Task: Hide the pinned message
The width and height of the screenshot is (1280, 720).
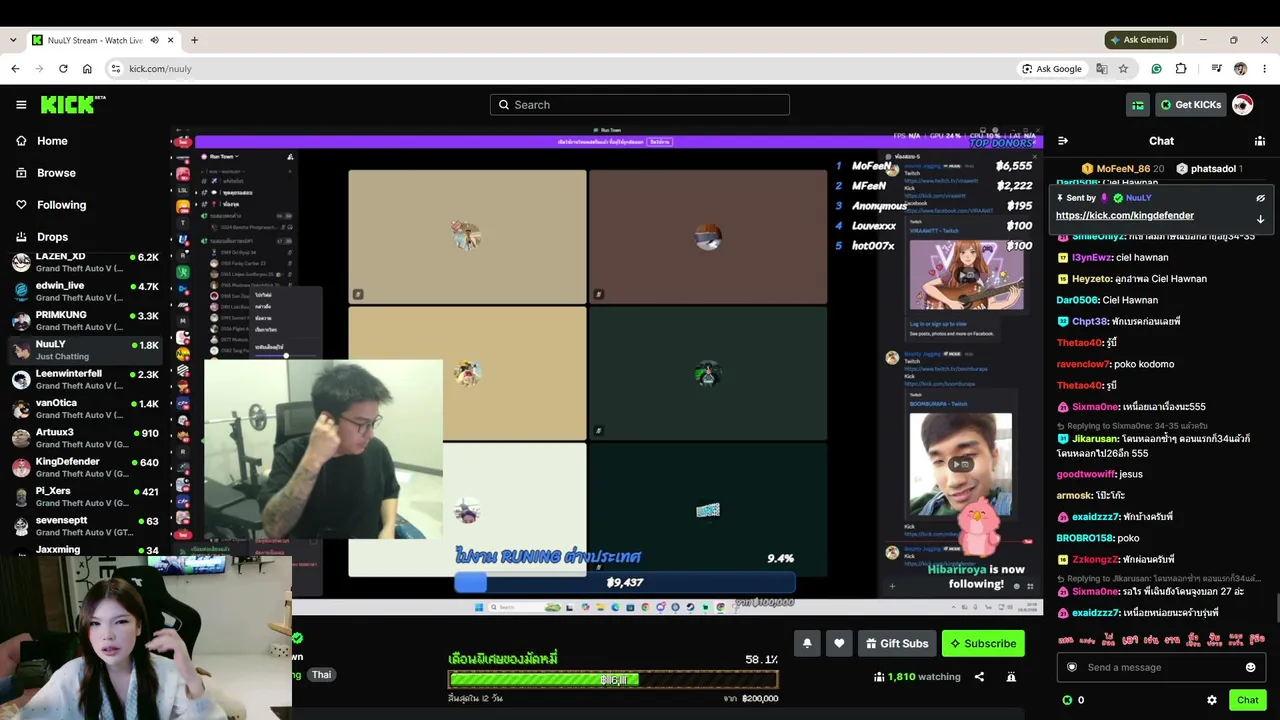Action: (x=1260, y=198)
